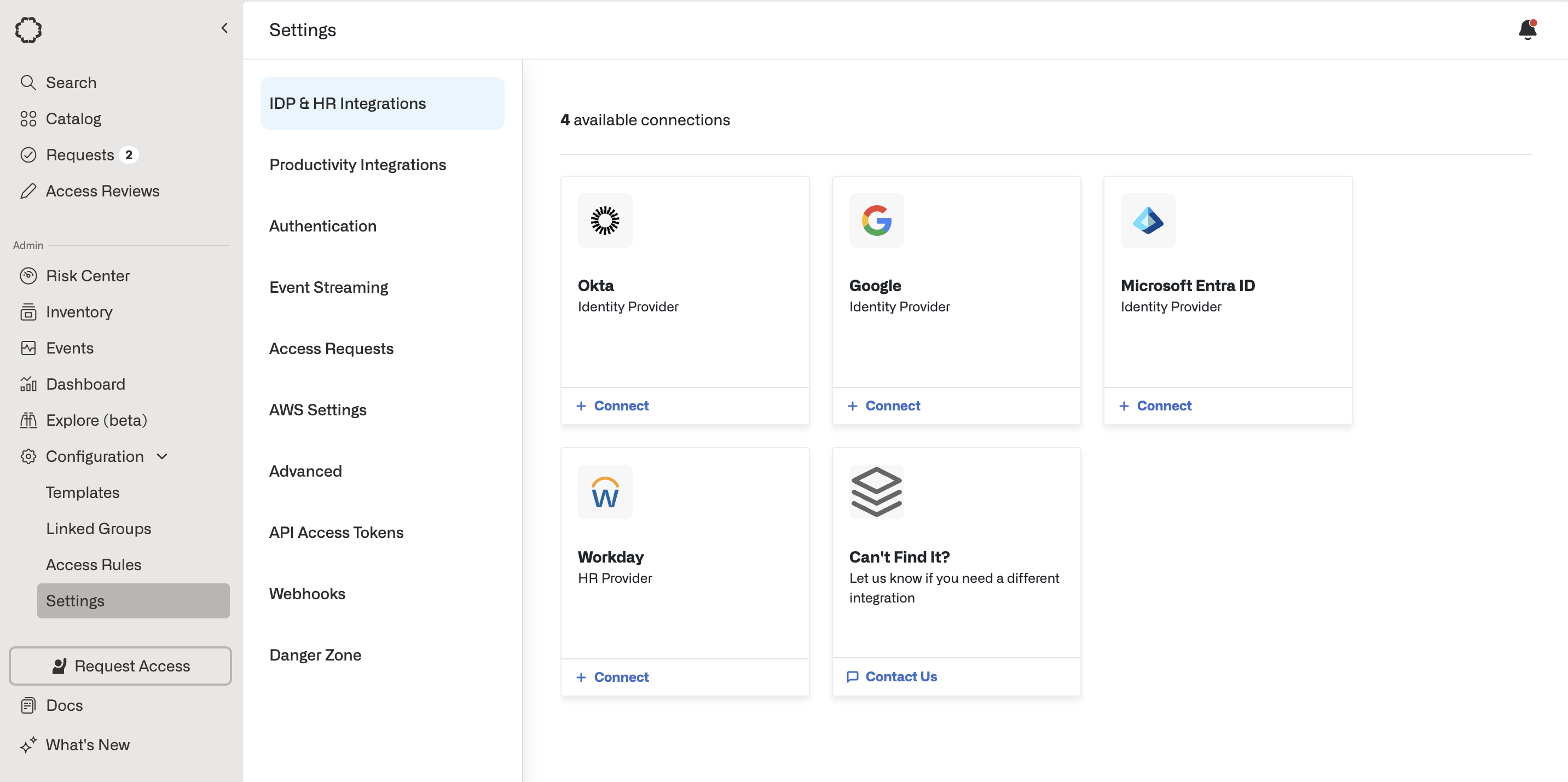1568x782 pixels.
Task: Switch to Productivity Integrations tab
Action: [357, 164]
